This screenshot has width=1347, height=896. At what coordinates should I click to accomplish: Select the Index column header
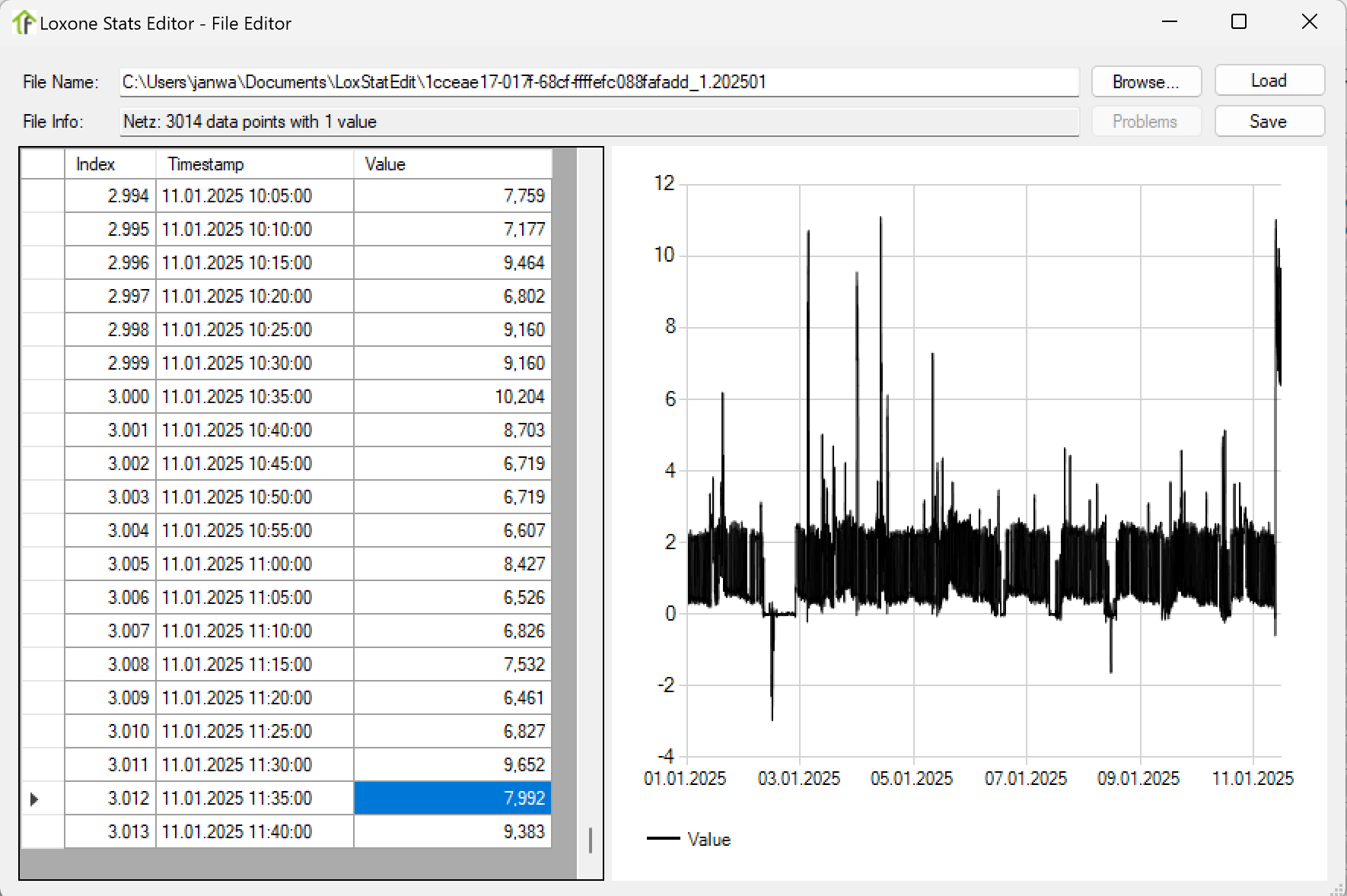click(110, 164)
